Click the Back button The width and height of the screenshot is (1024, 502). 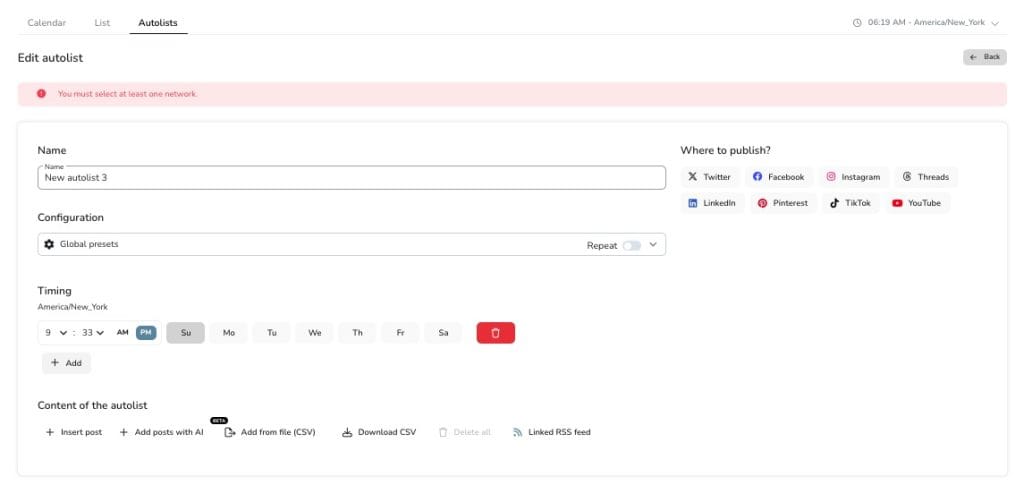(x=985, y=57)
